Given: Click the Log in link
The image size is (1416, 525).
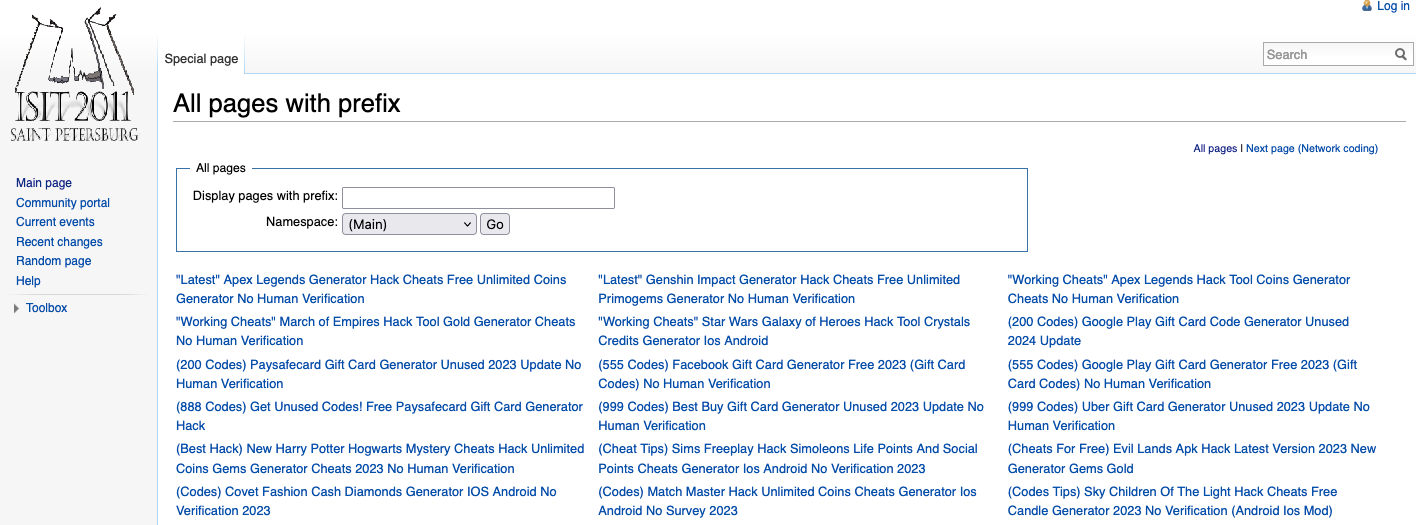Looking at the screenshot, I should click(x=1393, y=6).
